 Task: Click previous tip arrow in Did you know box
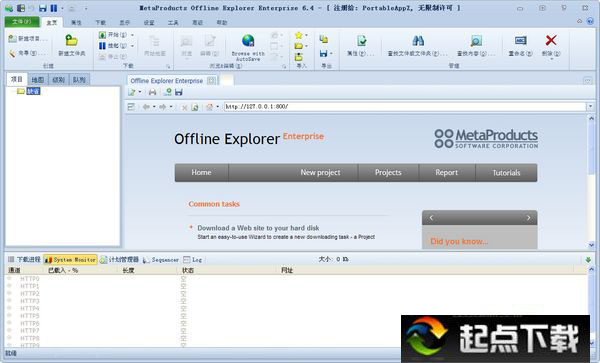[x=431, y=218]
